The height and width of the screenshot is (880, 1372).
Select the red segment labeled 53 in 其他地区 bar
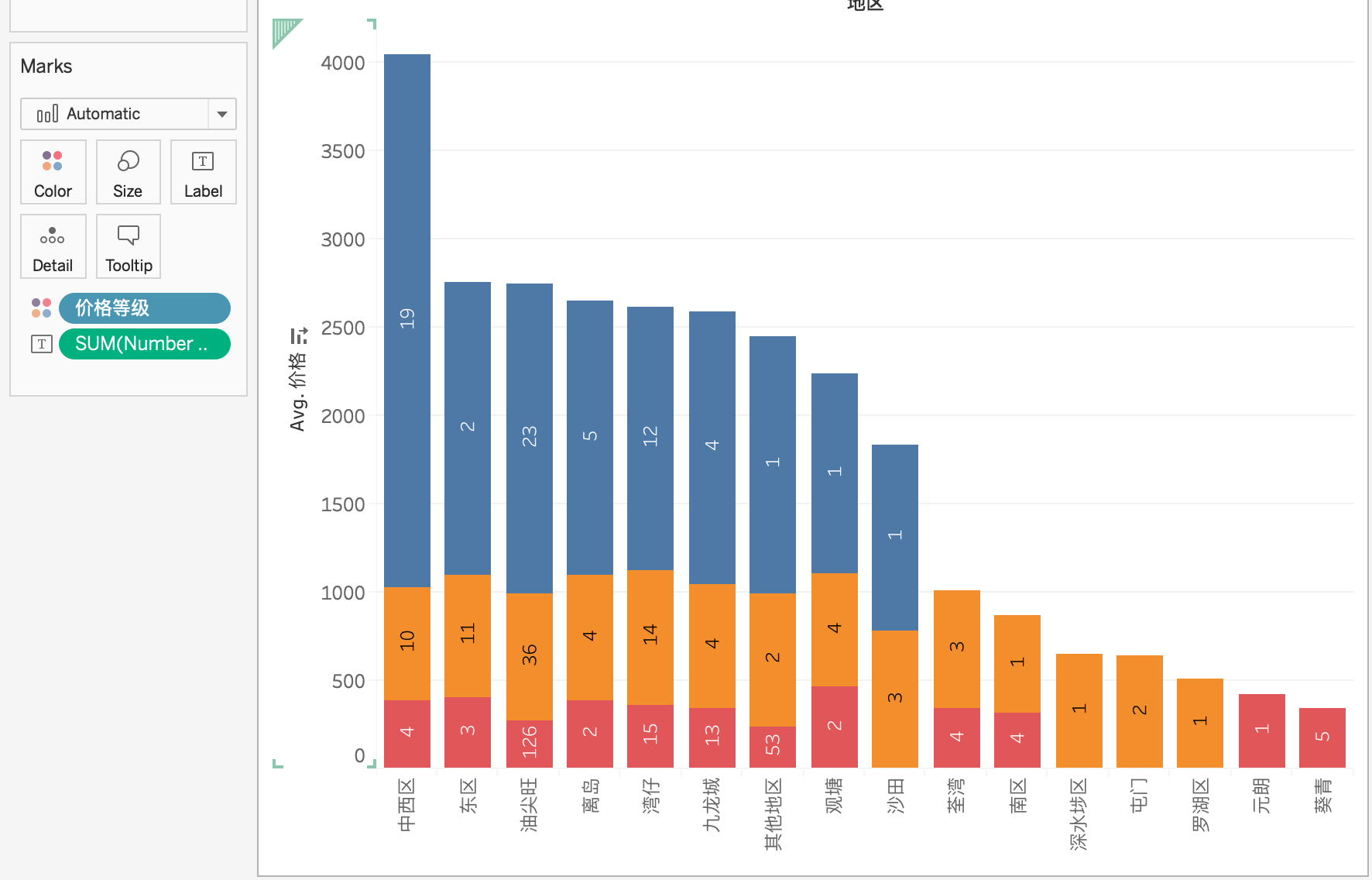tap(773, 748)
